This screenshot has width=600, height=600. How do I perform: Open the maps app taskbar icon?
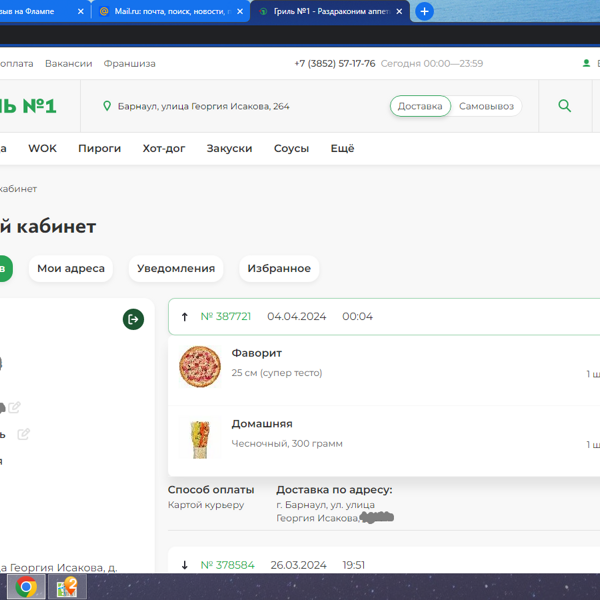(67, 587)
